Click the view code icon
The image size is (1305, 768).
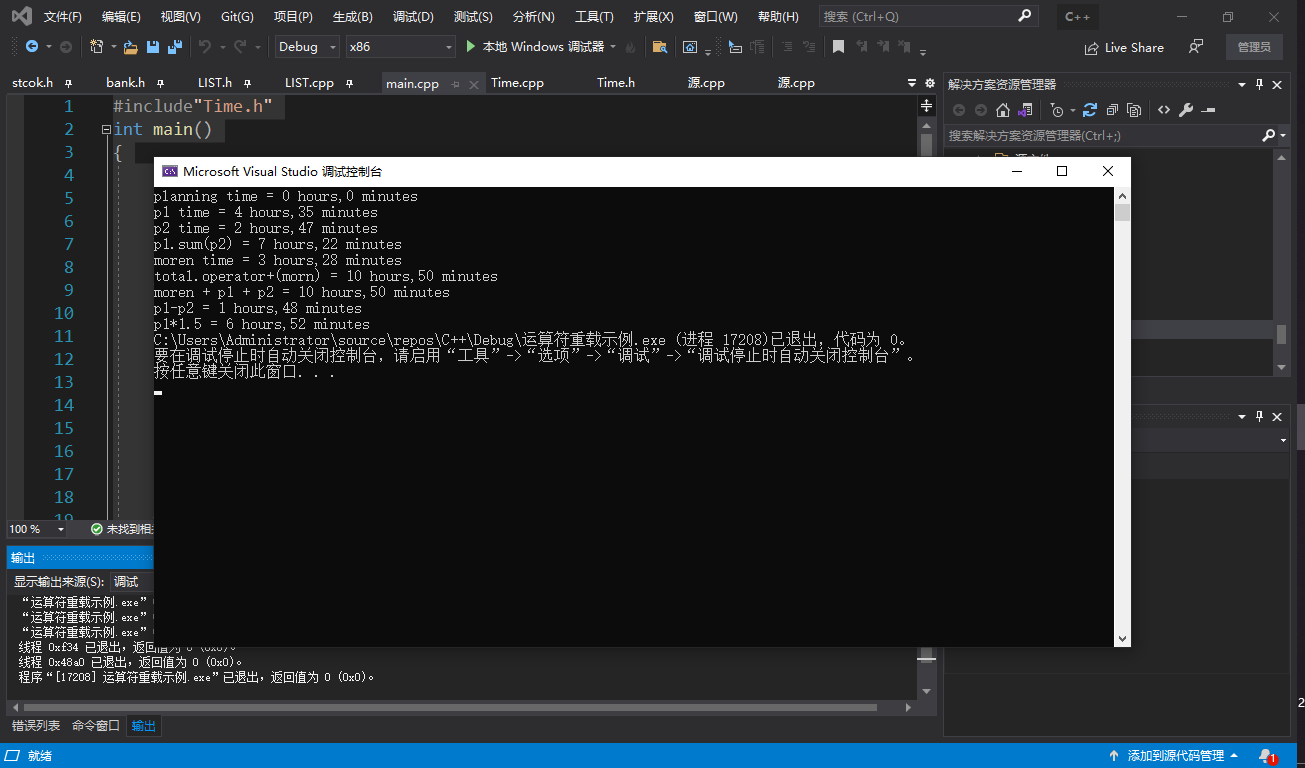(1164, 110)
